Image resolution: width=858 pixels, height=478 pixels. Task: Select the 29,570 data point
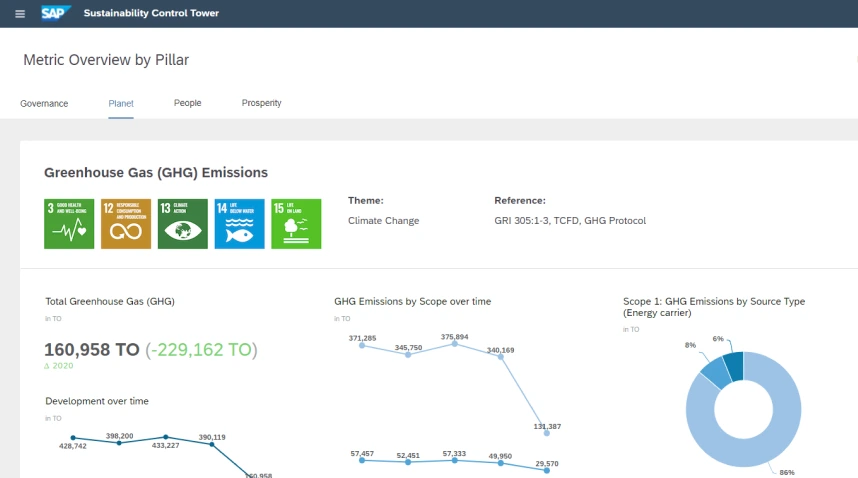[x=547, y=470]
